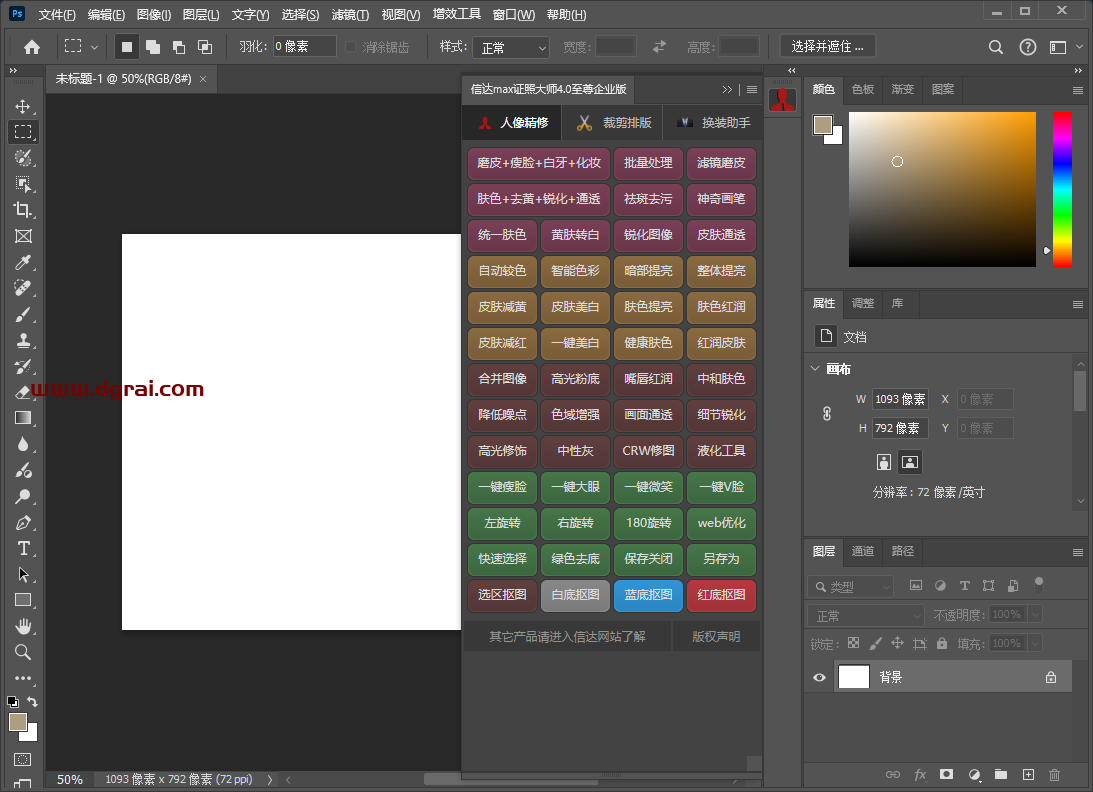Click the 红底抠图 button
This screenshot has height=792, width=1093.
pyautogui.click(x=721, y=595)
